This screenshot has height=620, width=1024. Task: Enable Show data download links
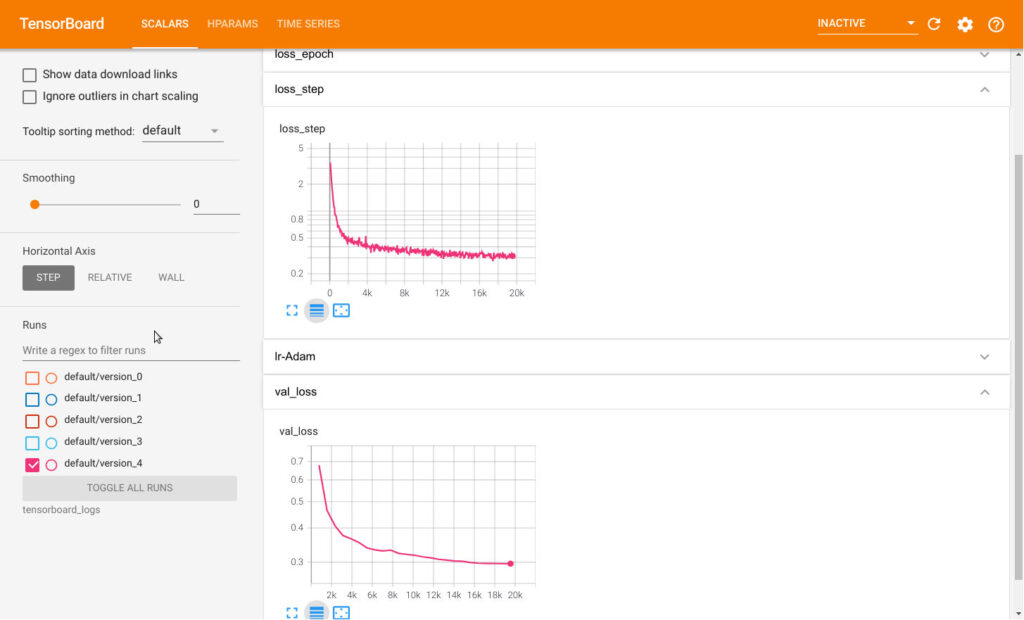[x=29, y=74]
